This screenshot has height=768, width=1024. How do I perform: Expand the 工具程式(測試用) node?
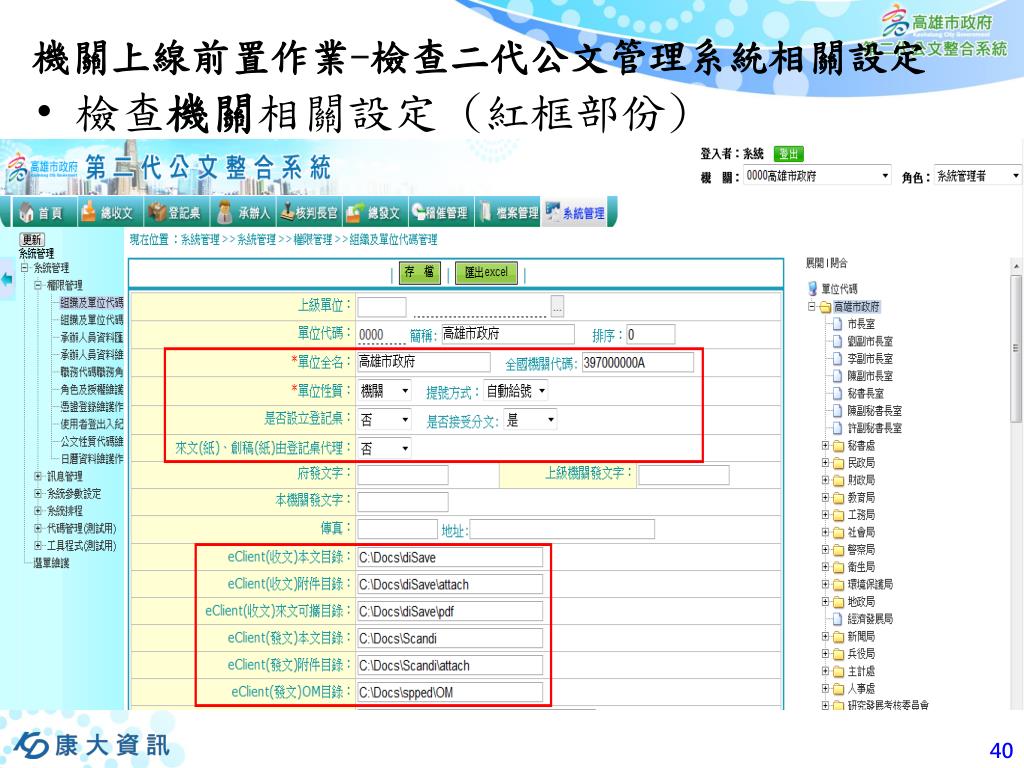coord(38,545)
